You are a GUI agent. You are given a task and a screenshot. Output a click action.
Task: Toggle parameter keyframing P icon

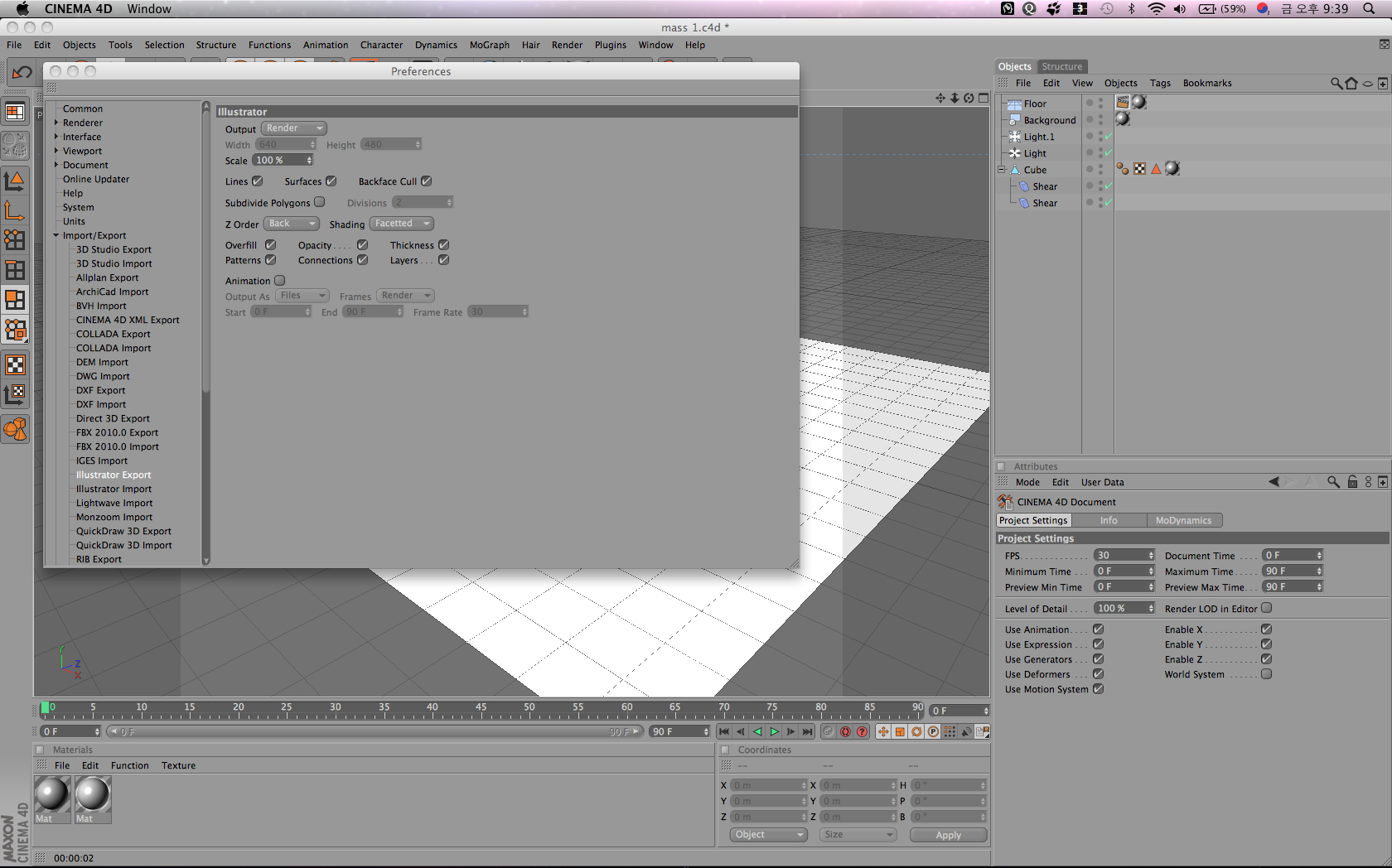[x=933, y=732]
